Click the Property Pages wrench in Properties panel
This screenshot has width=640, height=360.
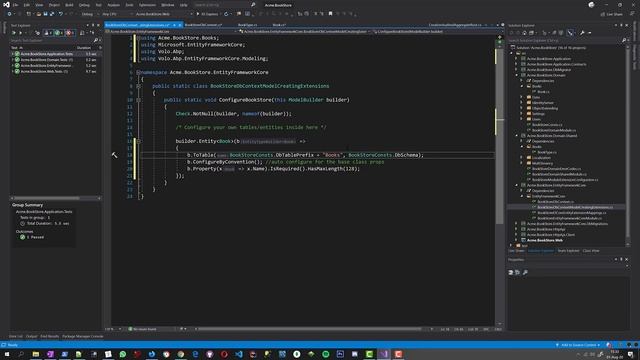[525, 272]
